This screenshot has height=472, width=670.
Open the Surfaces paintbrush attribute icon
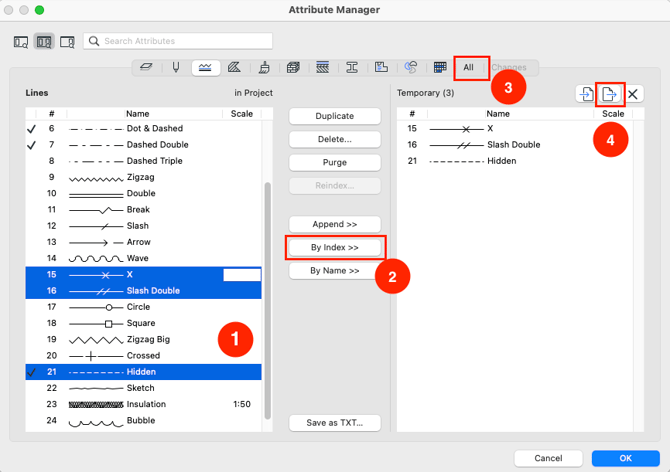point(263,68)
